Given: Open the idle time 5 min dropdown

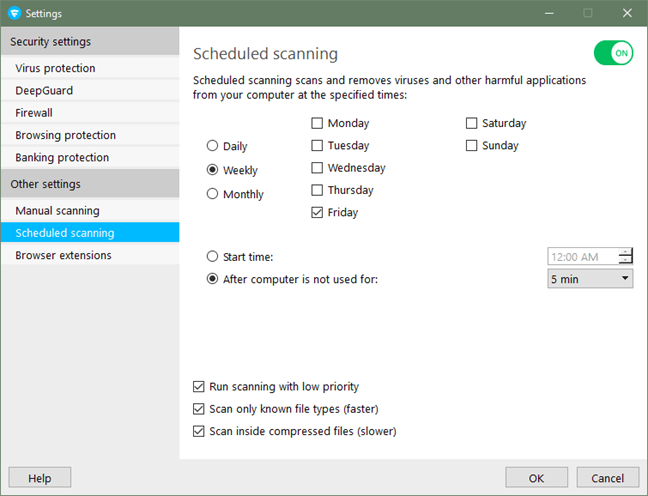Looking at the screenshot, I should [590, 279].
